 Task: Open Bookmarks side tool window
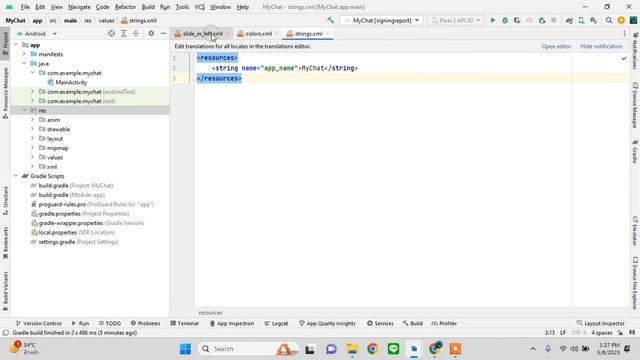[5, 243]
